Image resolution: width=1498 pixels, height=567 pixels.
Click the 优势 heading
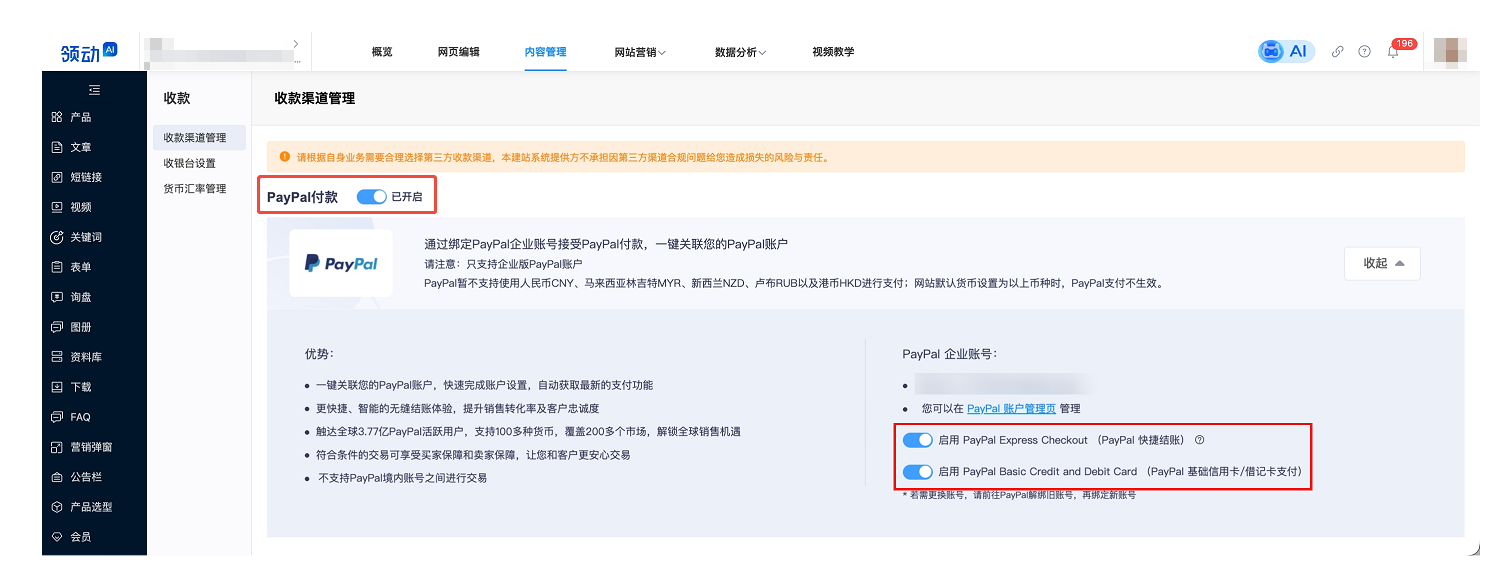click(319, 354)
